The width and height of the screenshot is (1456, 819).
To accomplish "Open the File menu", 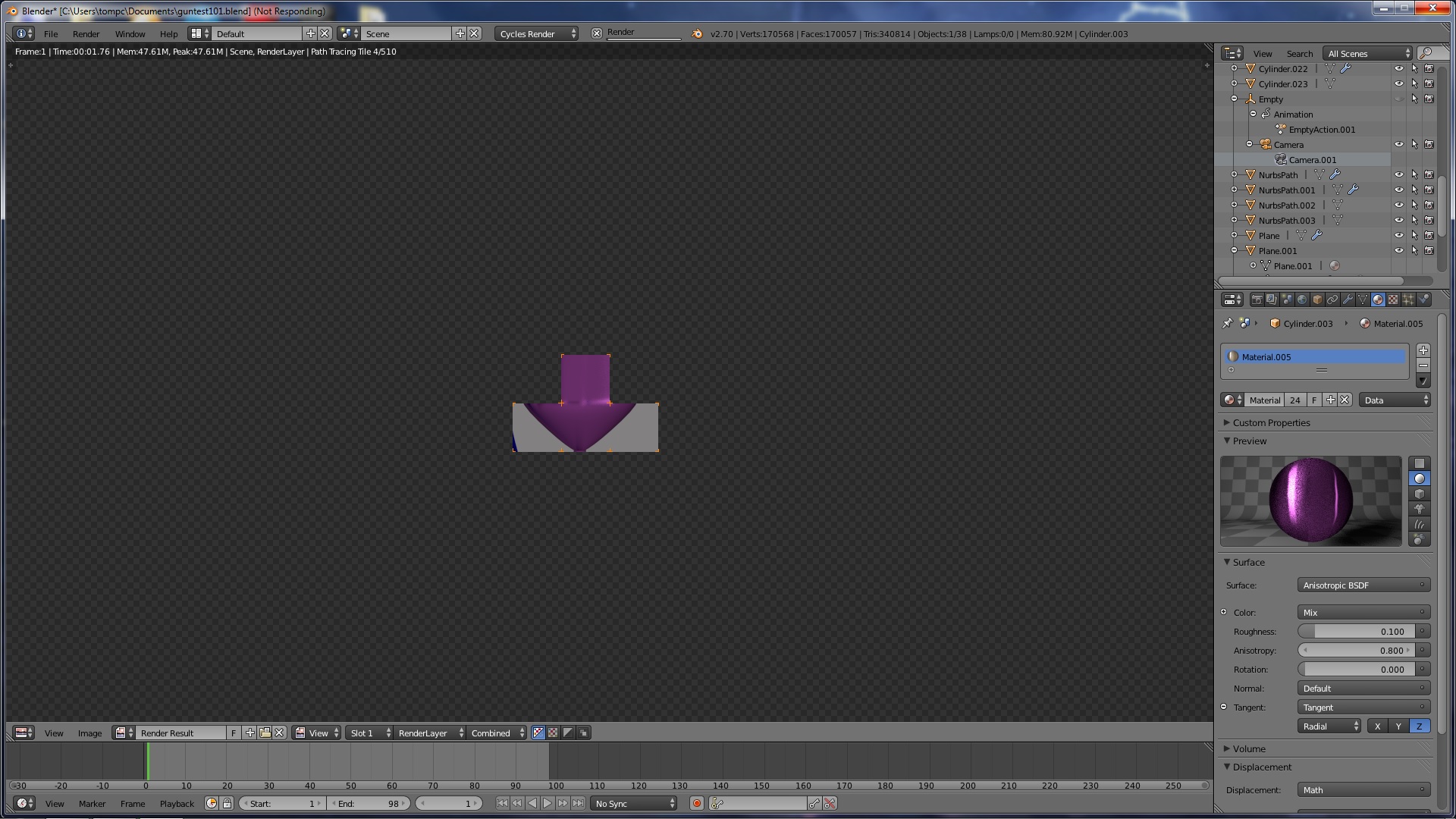I will pyautogui.click(x=51, y=33).
